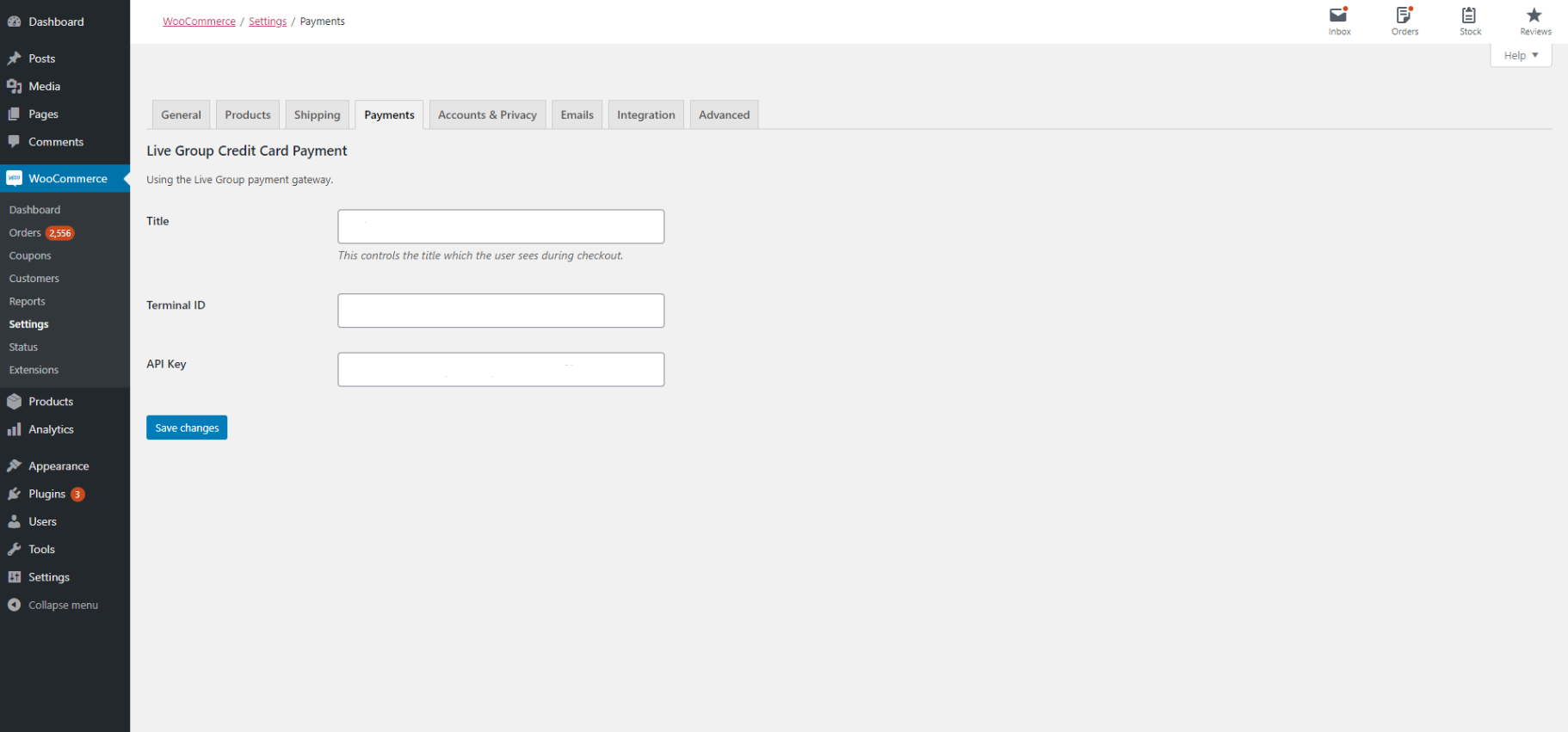The height and width of the screenshot is (732, 1568).
Task: Click the Pages icon in sidebar
Action: (x=15, y=114)
